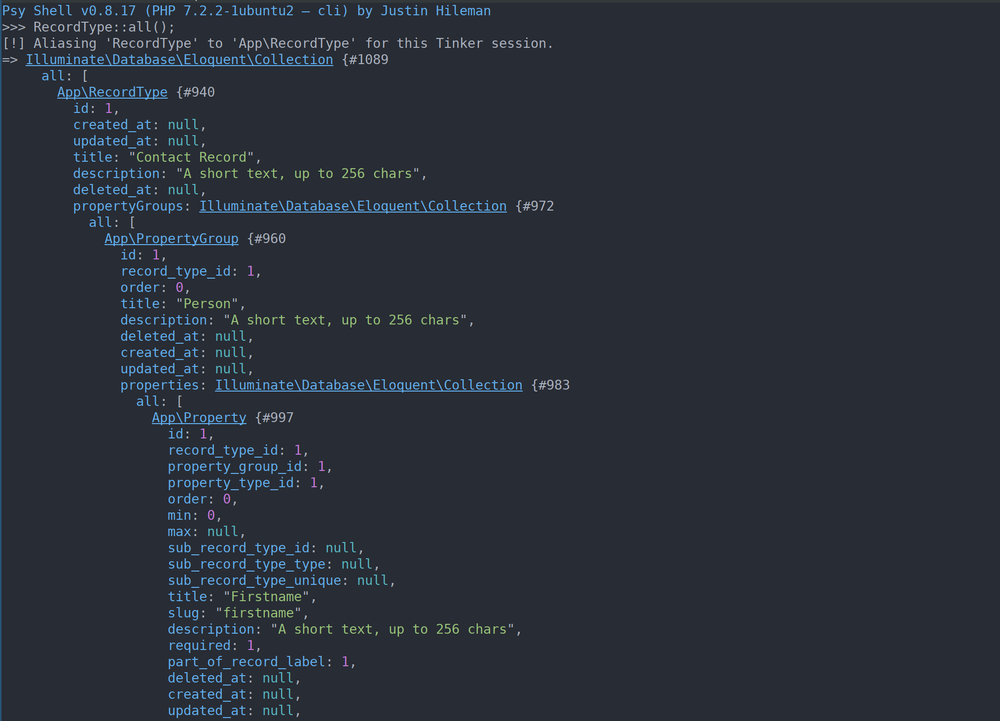The width and height of the screenshot is (1000, 721).
Task: Click the Property description string value
Action: tap(392, 629)
